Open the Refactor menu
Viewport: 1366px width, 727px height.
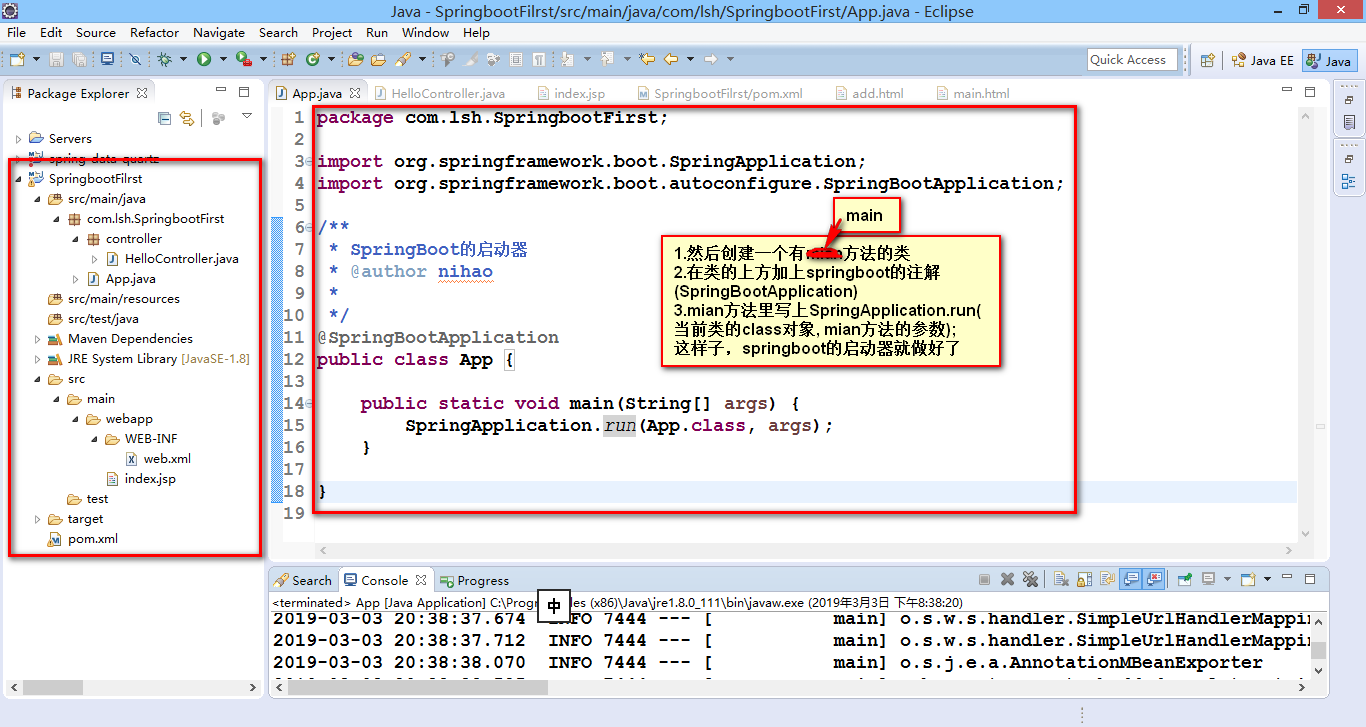click(x=154, y=32)
